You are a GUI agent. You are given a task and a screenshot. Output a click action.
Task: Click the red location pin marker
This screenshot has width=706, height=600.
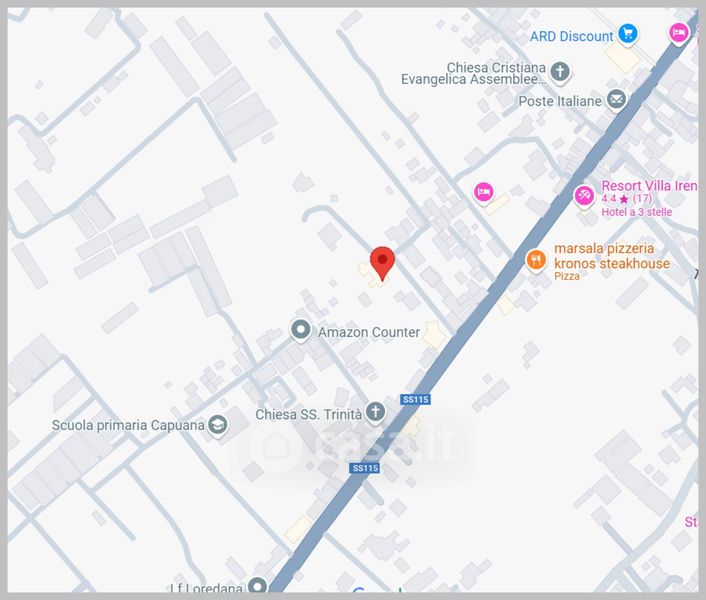382,263
